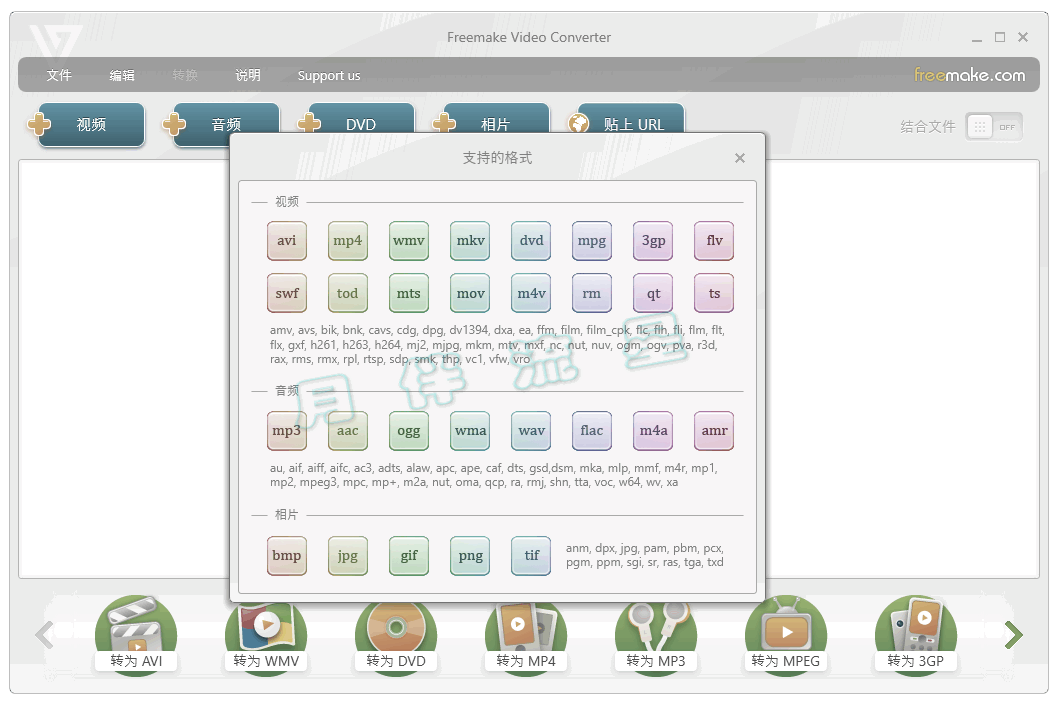
Task: Pick the ts format badge
Action: [714, 293]
